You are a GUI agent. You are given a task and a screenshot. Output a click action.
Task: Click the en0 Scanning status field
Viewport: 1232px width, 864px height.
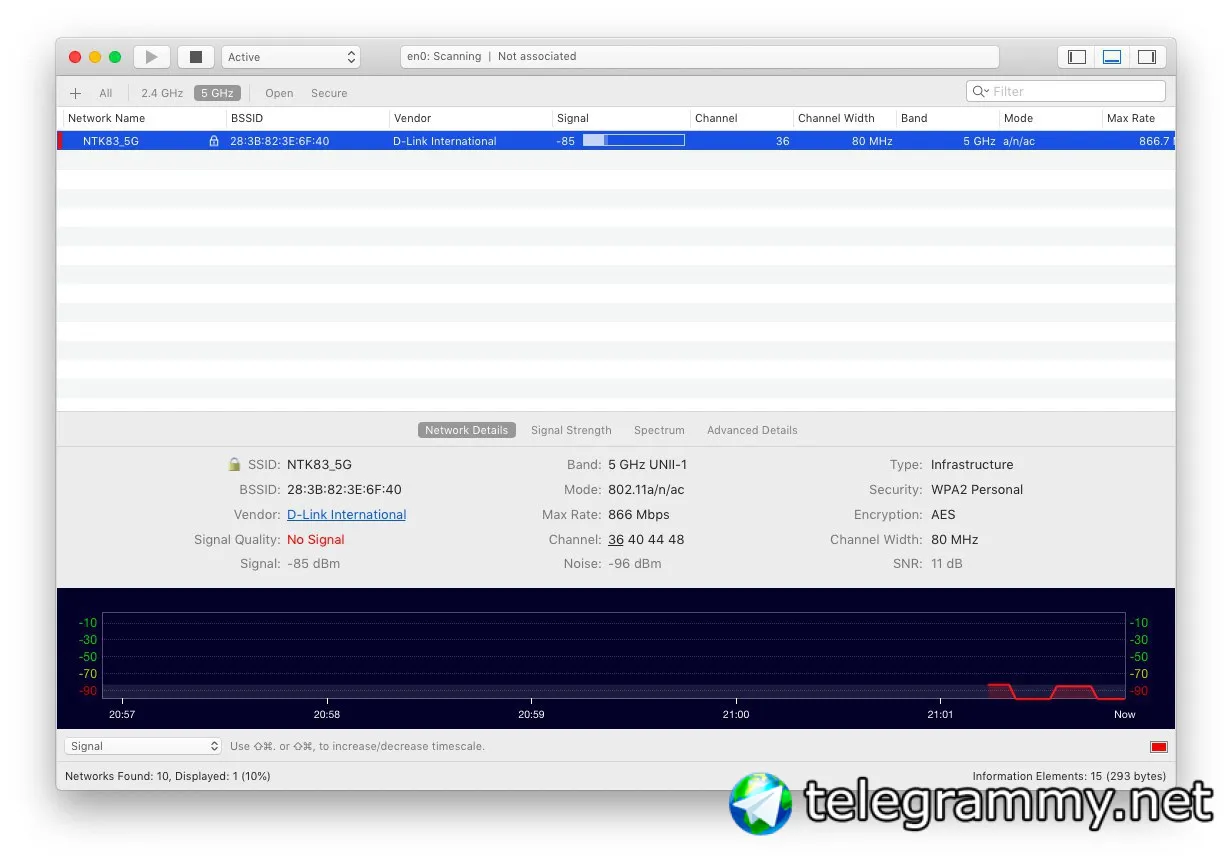point(699,57)
